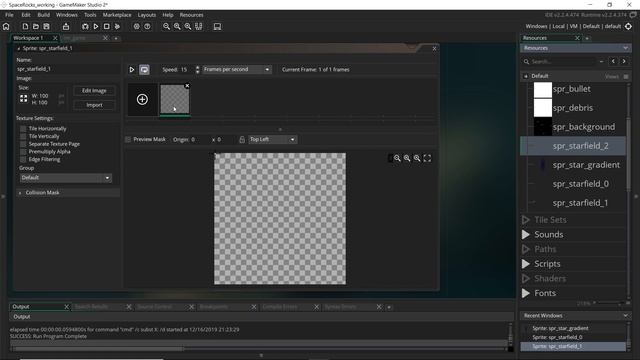The width and height of the screenshot is (640, 360).
Task: Open Help question mark toolbar icon
Action: point(147,27)
